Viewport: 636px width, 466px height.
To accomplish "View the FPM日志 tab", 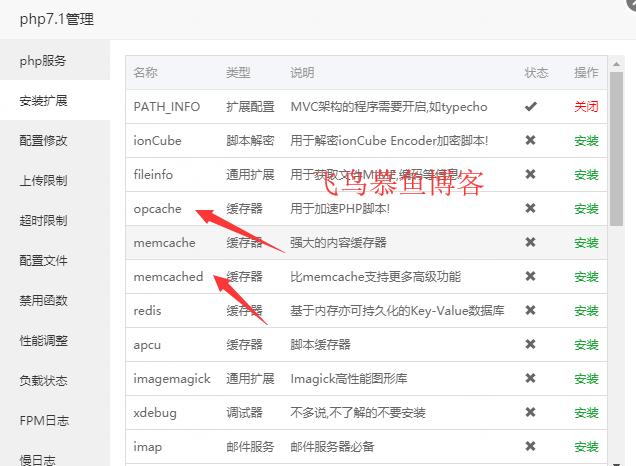I will click(43, 420).
